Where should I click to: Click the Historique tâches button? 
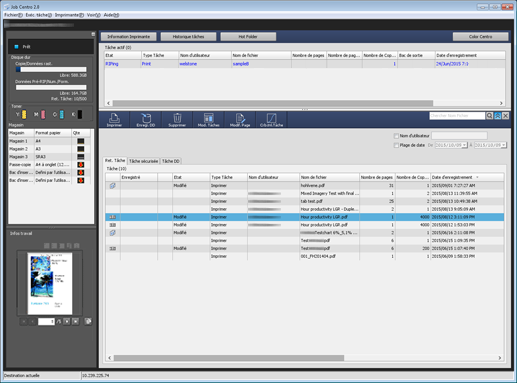188,37
